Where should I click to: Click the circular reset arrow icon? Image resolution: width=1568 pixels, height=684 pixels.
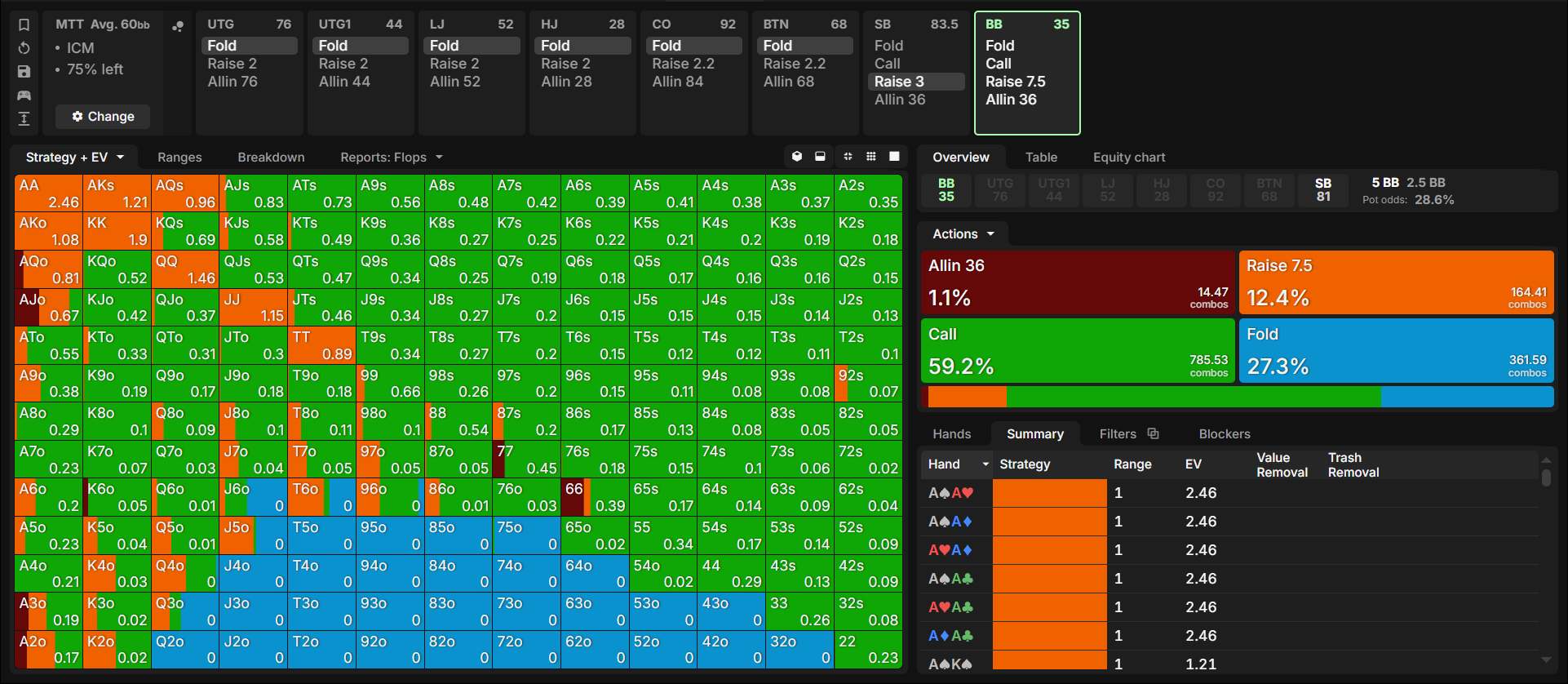pyautogui.click(x=24, y=48)
